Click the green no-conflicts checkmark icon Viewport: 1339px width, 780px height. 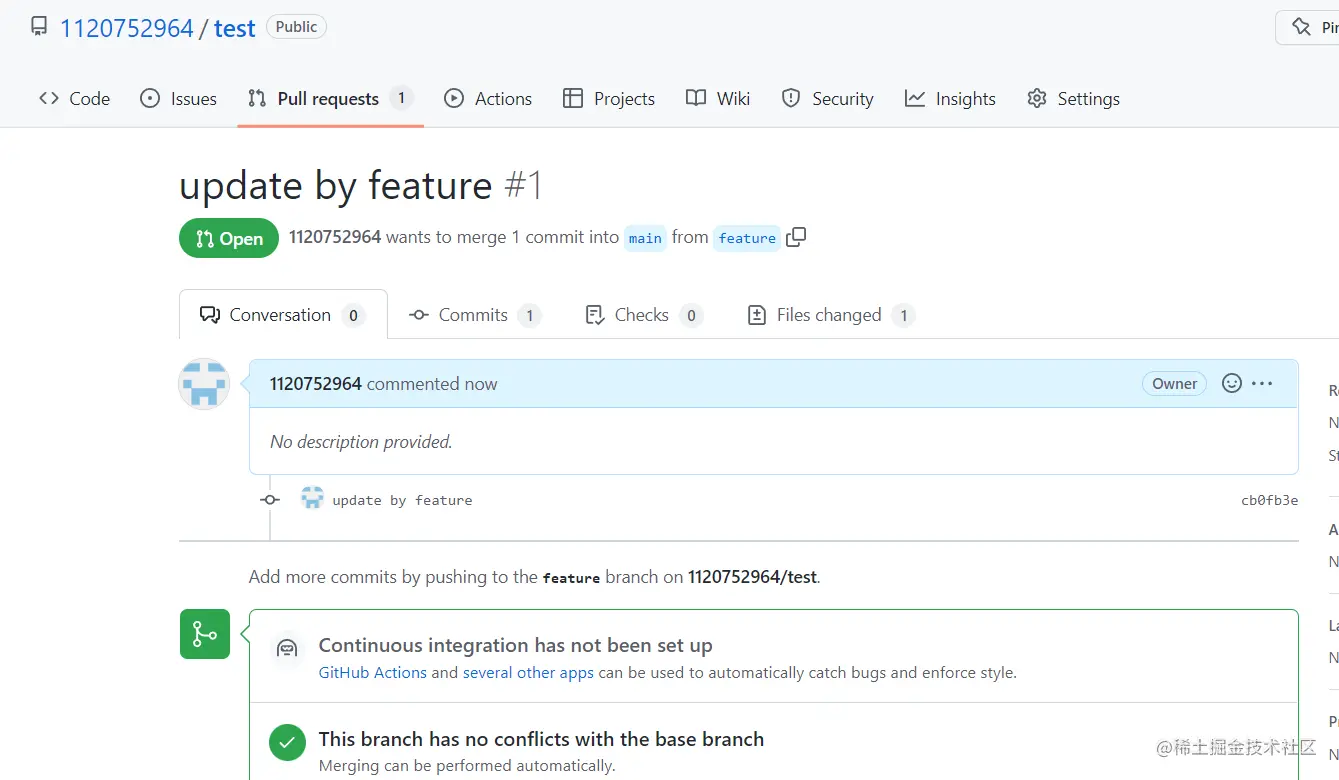click(287, 742)
